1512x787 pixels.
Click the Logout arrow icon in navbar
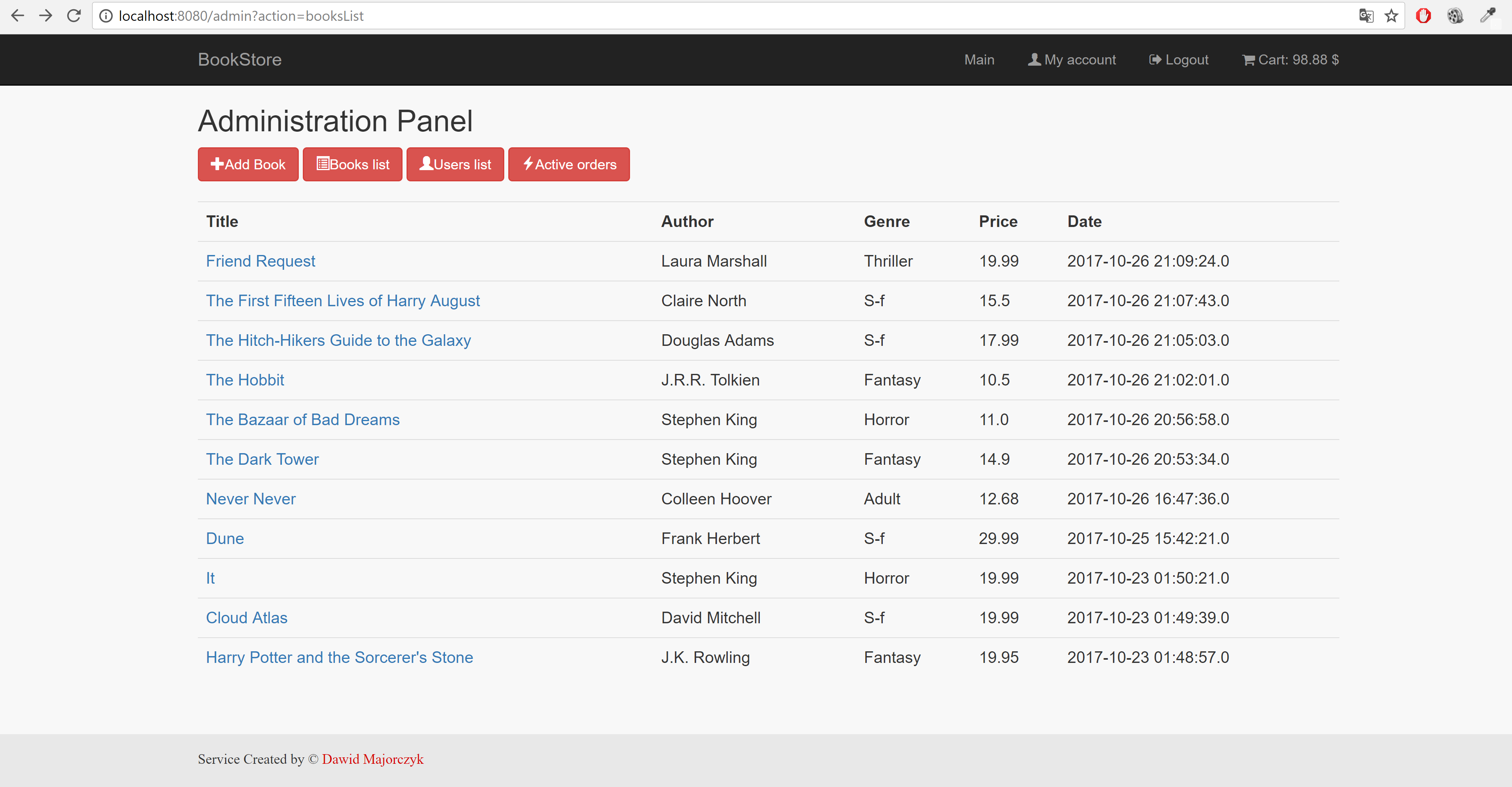click(1155, 59)
